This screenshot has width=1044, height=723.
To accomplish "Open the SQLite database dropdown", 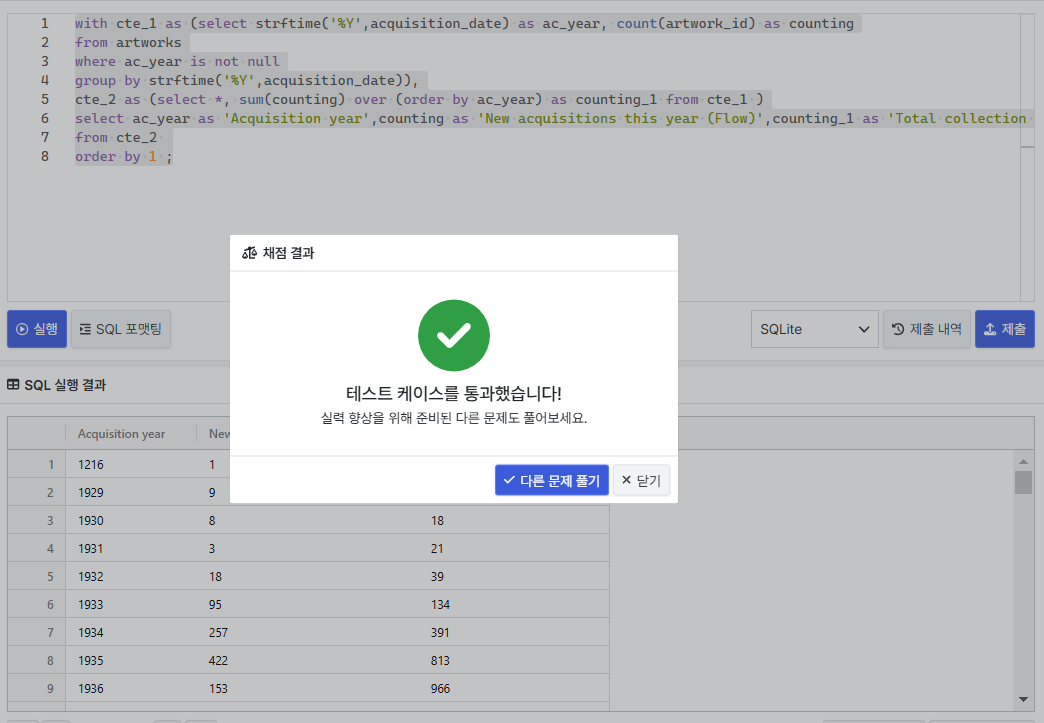I will tap(814, 329).
